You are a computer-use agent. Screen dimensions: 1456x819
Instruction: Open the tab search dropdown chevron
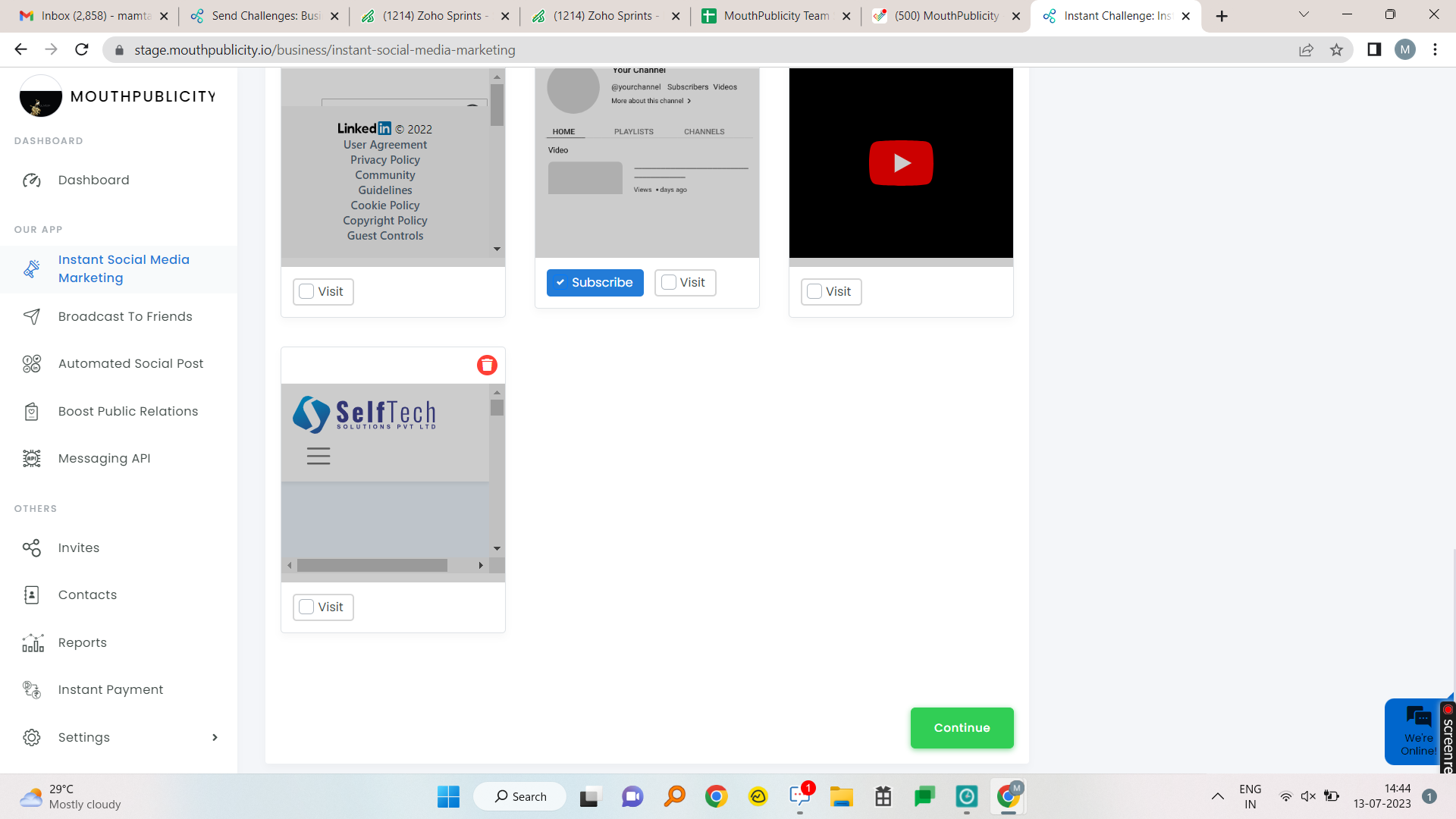1304,14
